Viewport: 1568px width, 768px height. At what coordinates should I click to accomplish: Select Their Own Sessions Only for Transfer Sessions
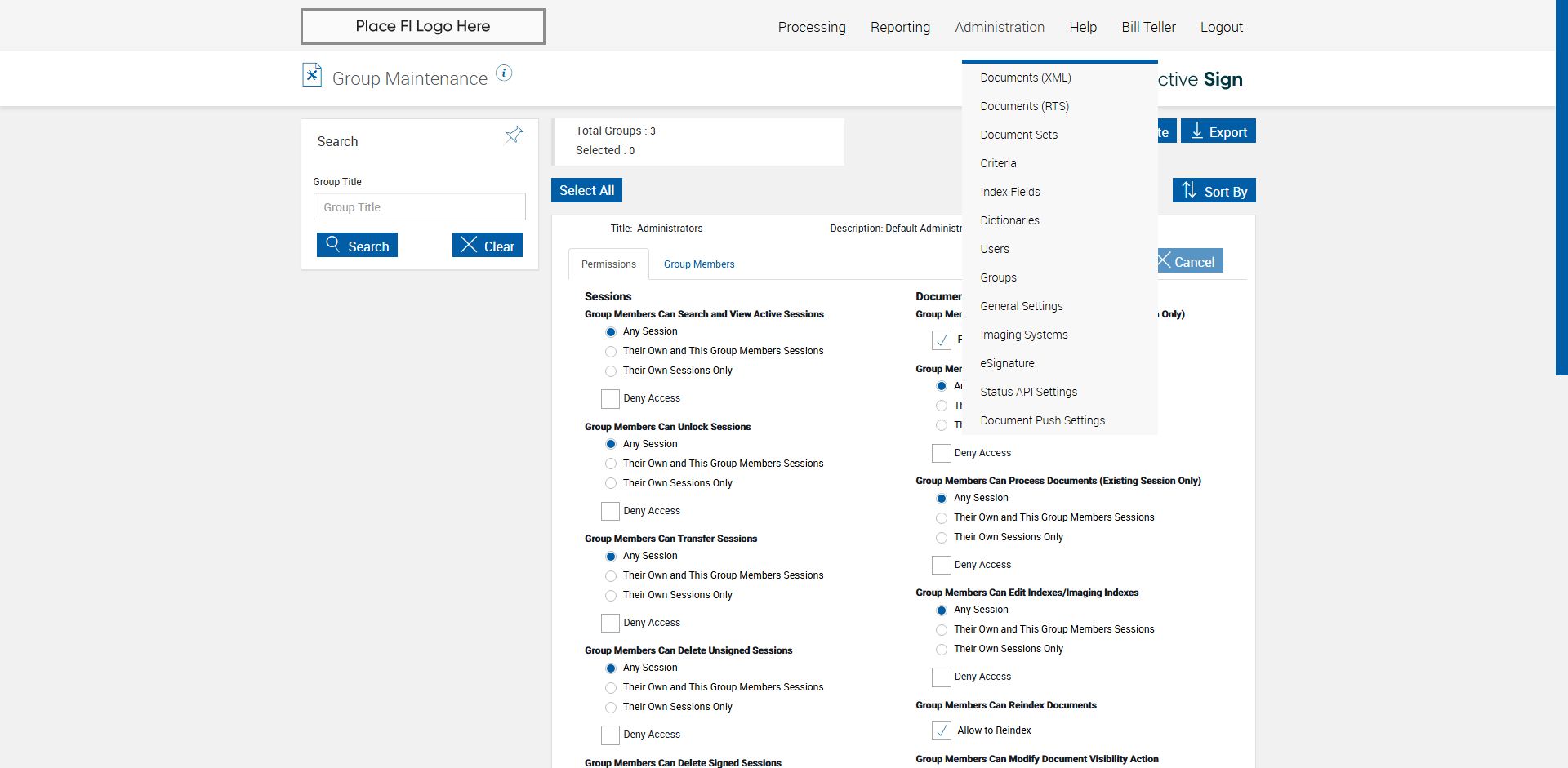(611, 596)
